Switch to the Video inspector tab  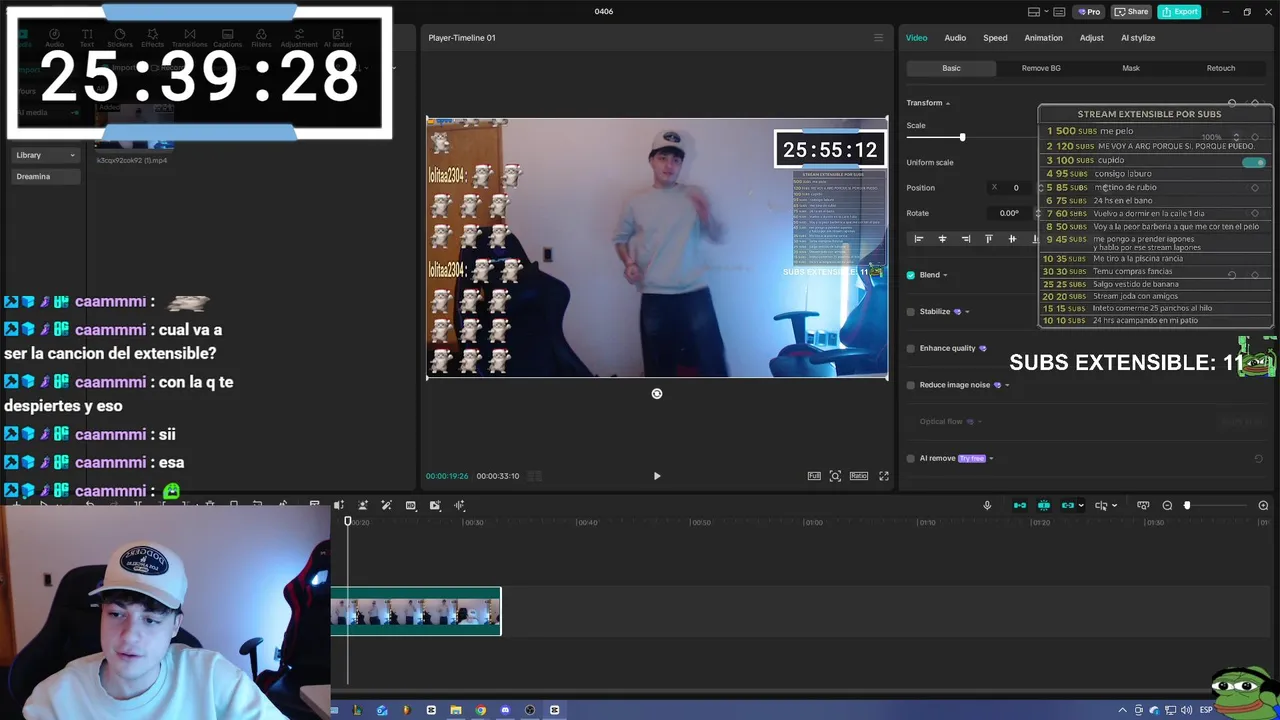click(x=916, y=38)
